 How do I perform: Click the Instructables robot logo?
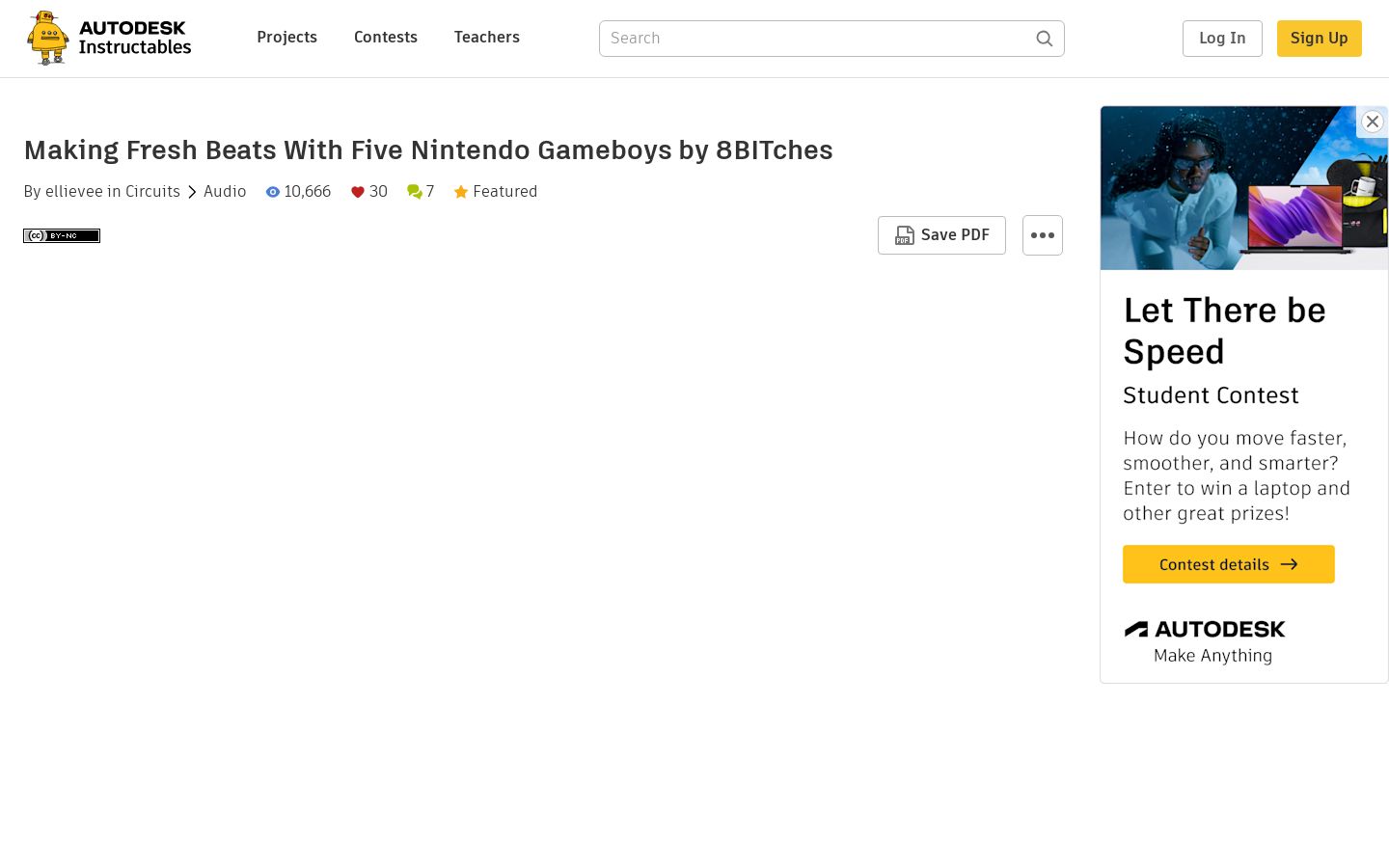tap(47, 38)
